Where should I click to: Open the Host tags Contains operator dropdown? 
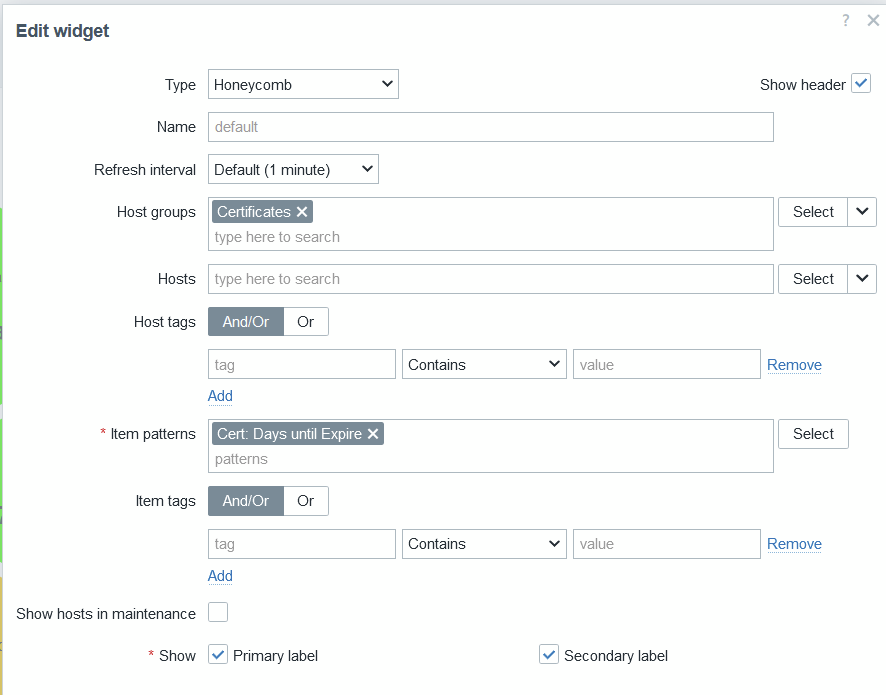pyautogui.click(x=484, y=365)
